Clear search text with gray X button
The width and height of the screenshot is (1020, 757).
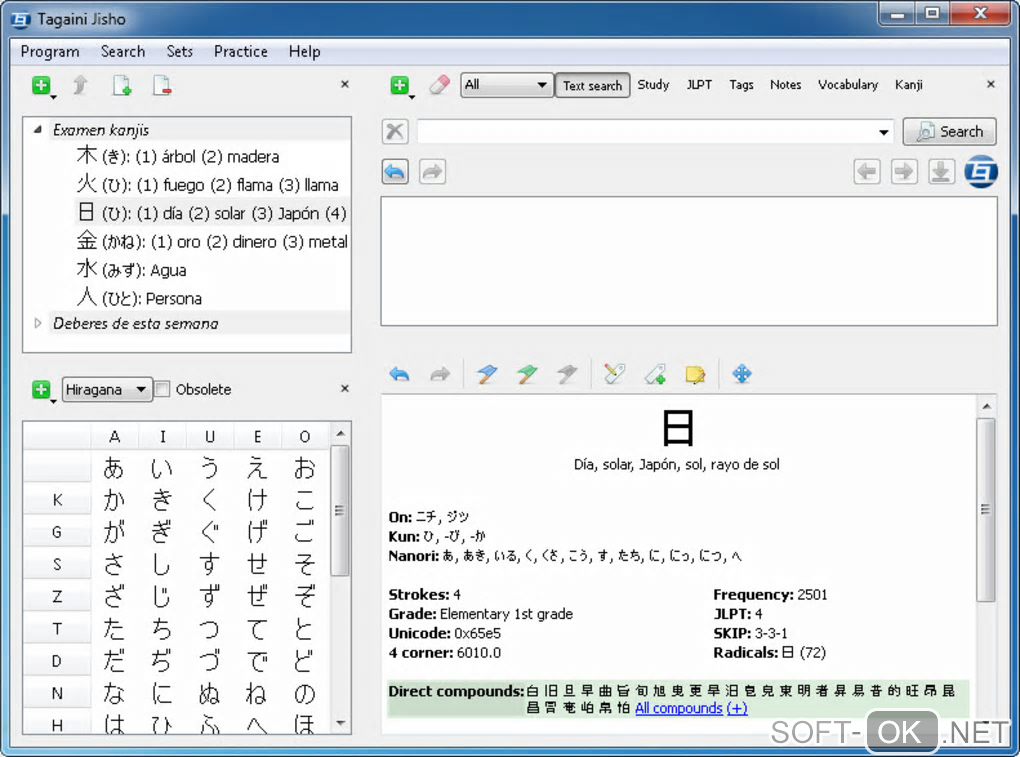(x=395, y=131)
